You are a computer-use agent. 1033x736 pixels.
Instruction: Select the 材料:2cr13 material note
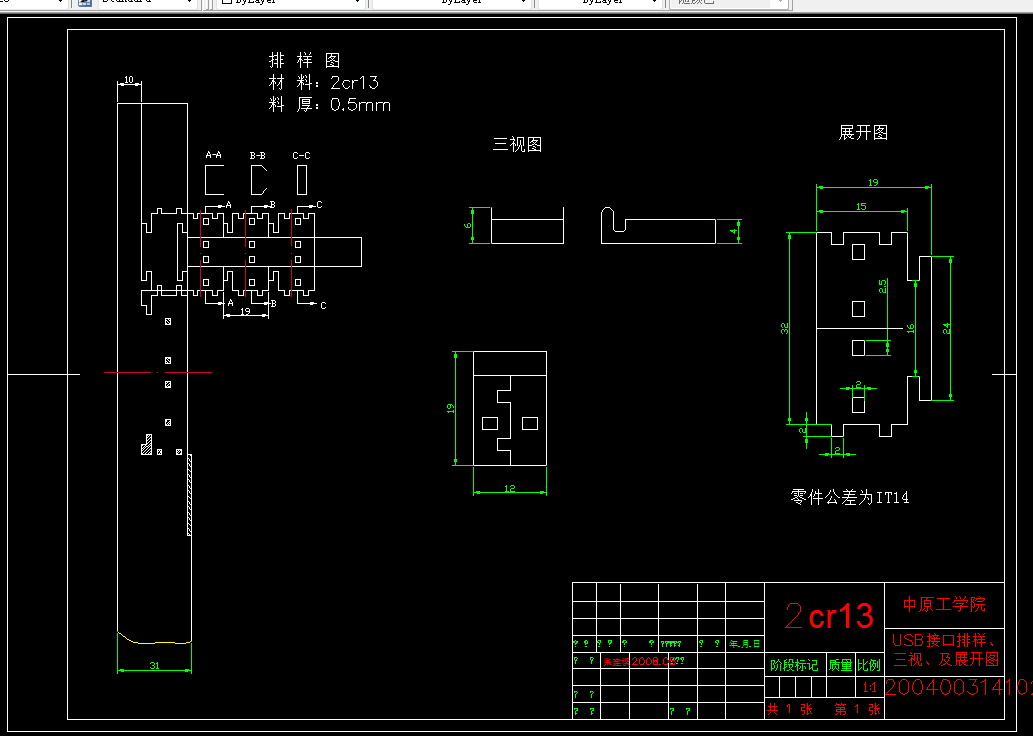pyautogui.click(x=325, y=83)
